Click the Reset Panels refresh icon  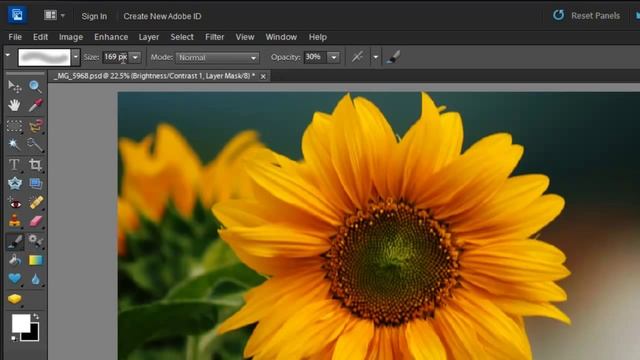(x=558, y=16)
